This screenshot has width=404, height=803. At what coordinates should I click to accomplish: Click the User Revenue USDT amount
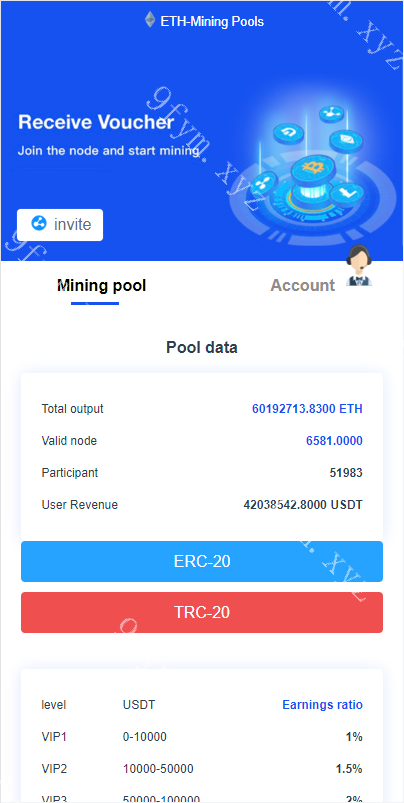[x=303, y=504]
